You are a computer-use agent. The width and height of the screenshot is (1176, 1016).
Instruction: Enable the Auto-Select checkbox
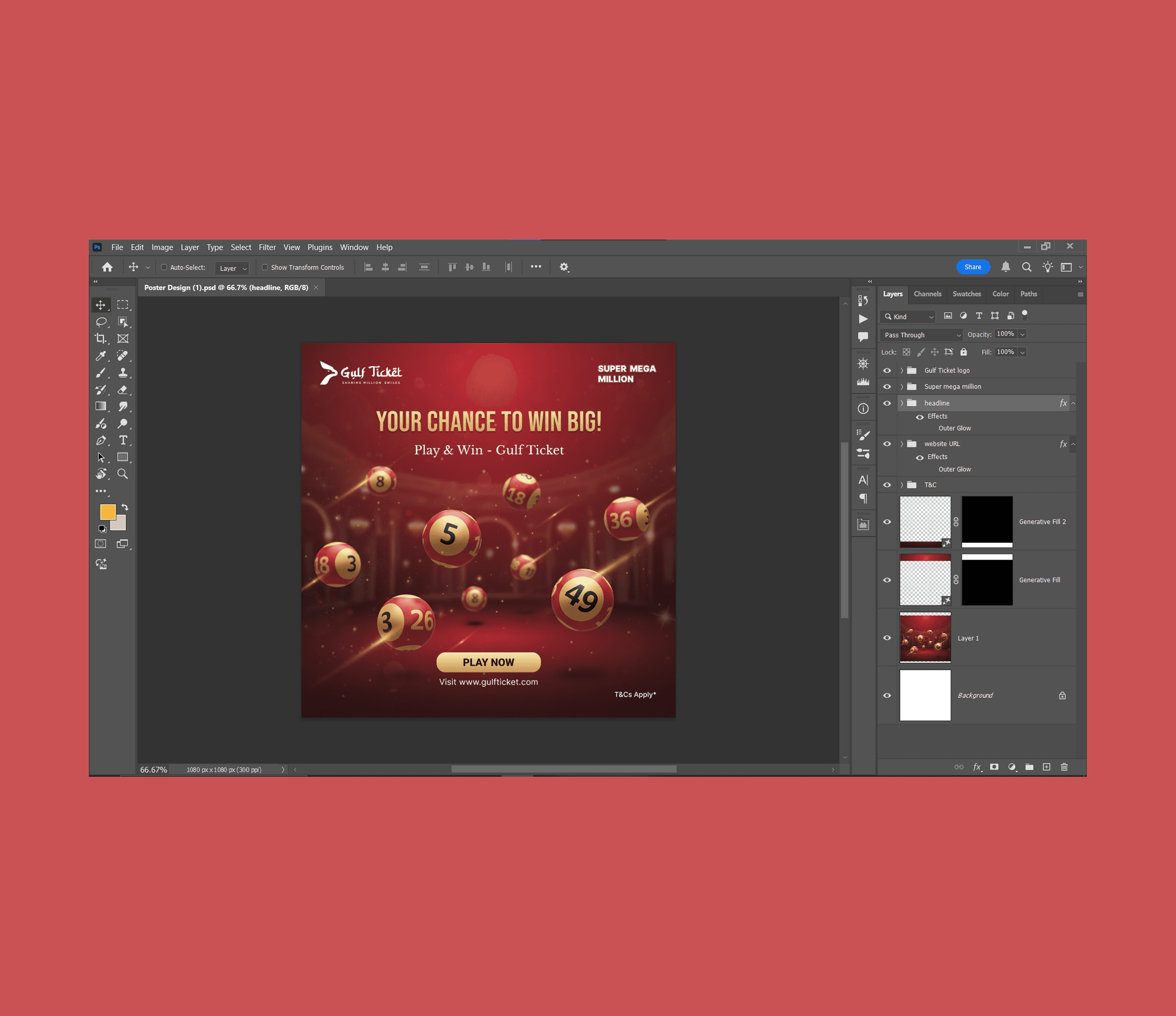tap(164, 268)
